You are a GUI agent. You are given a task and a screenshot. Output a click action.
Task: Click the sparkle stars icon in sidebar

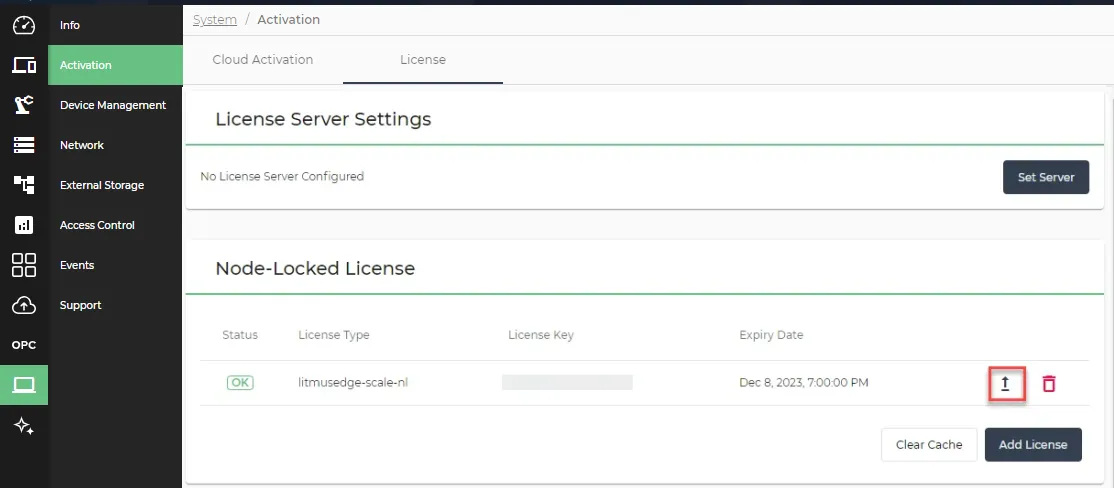point(23,425)
